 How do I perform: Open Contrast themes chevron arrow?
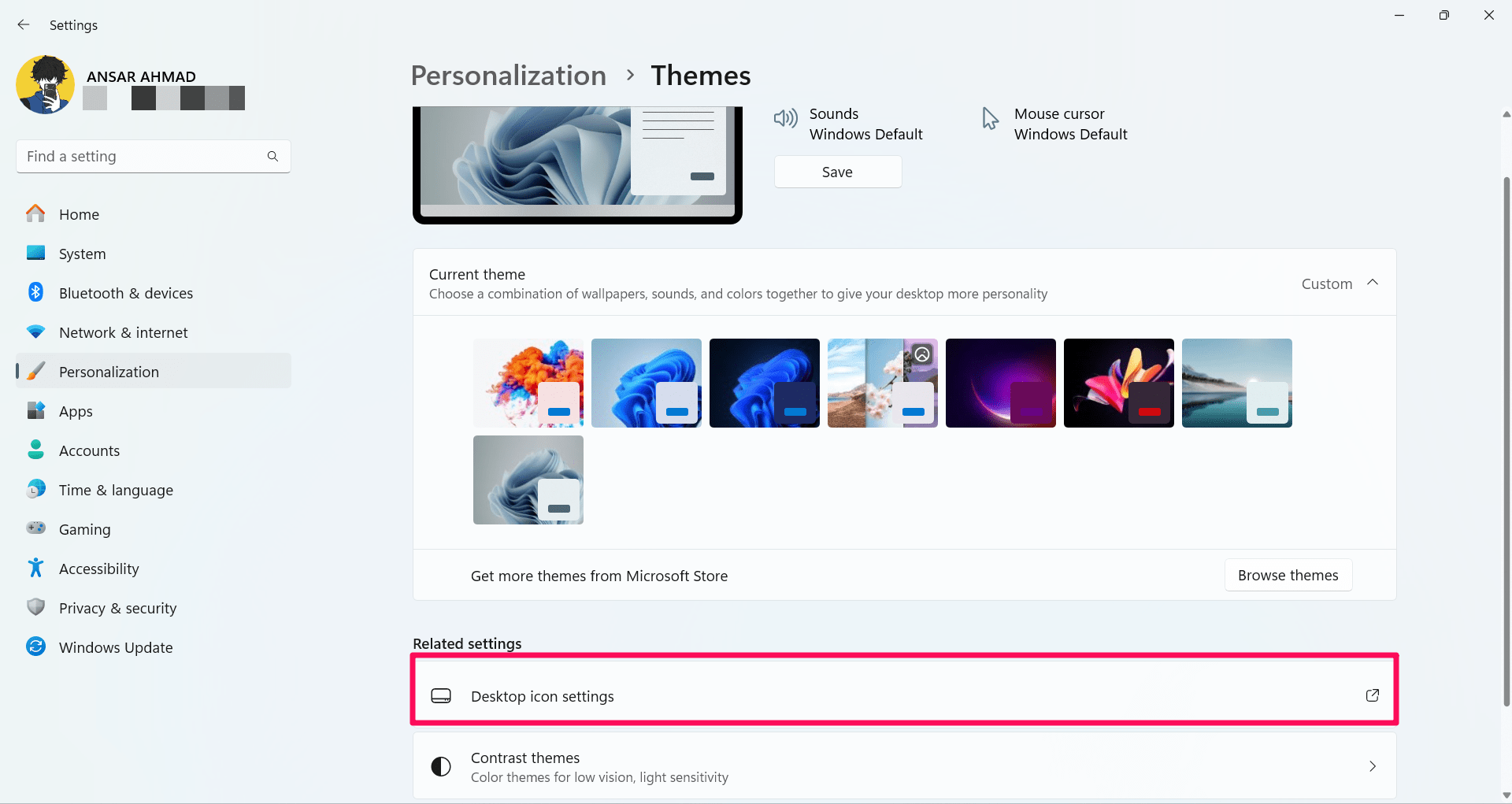pyautogui.click(x=1373, y=767)
